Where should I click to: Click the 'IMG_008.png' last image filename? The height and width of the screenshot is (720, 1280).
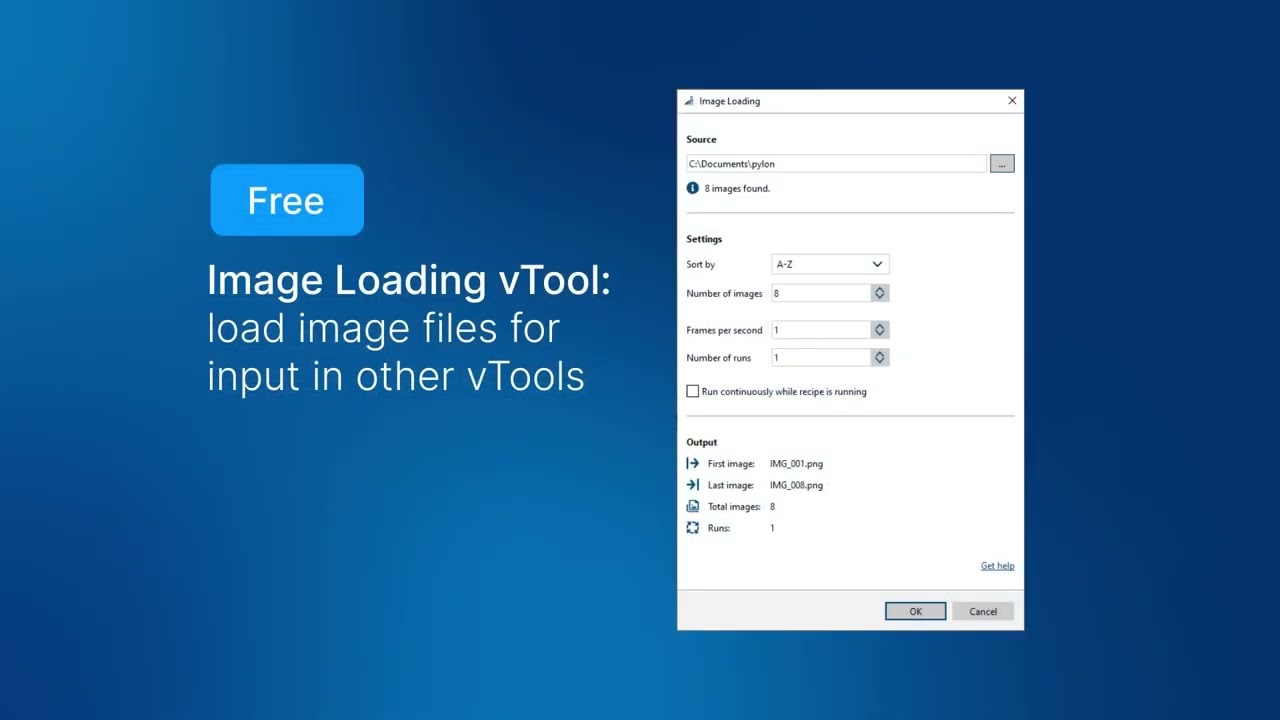tap(796, 485)
